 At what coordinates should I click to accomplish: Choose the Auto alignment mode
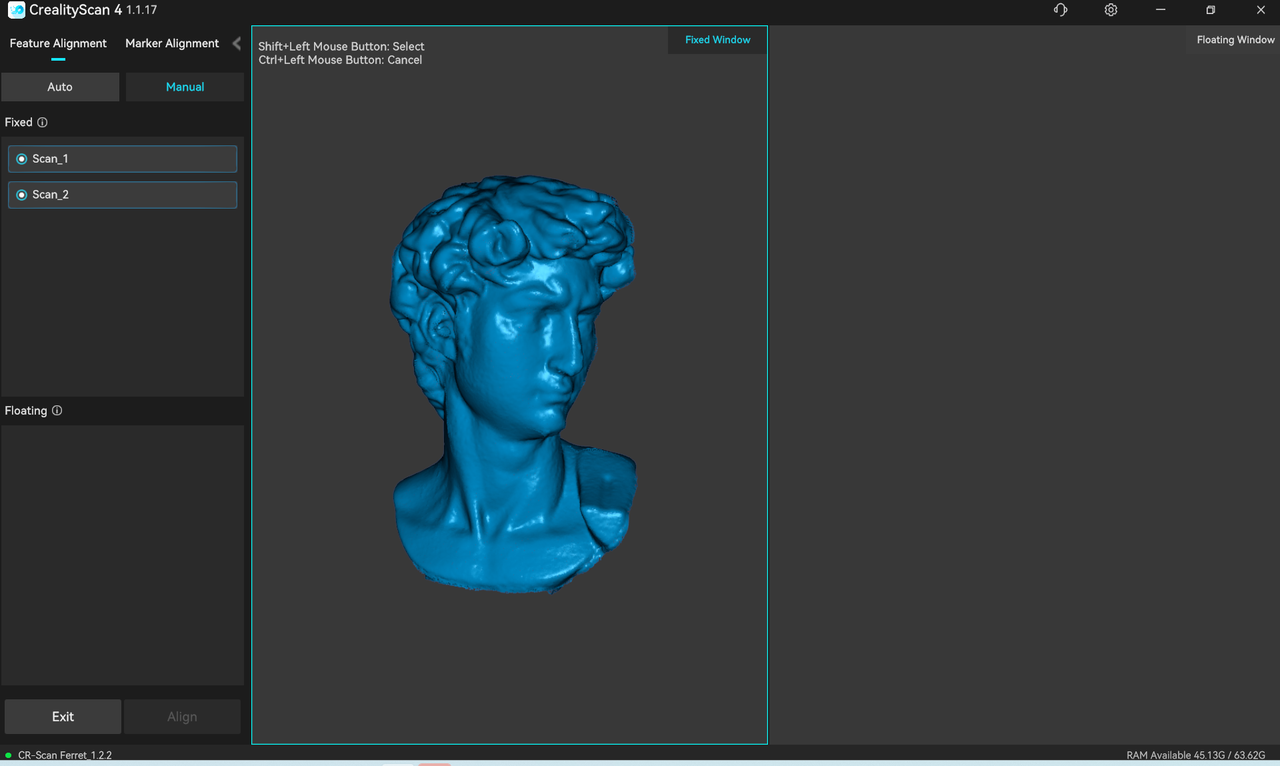coord(60,87)
